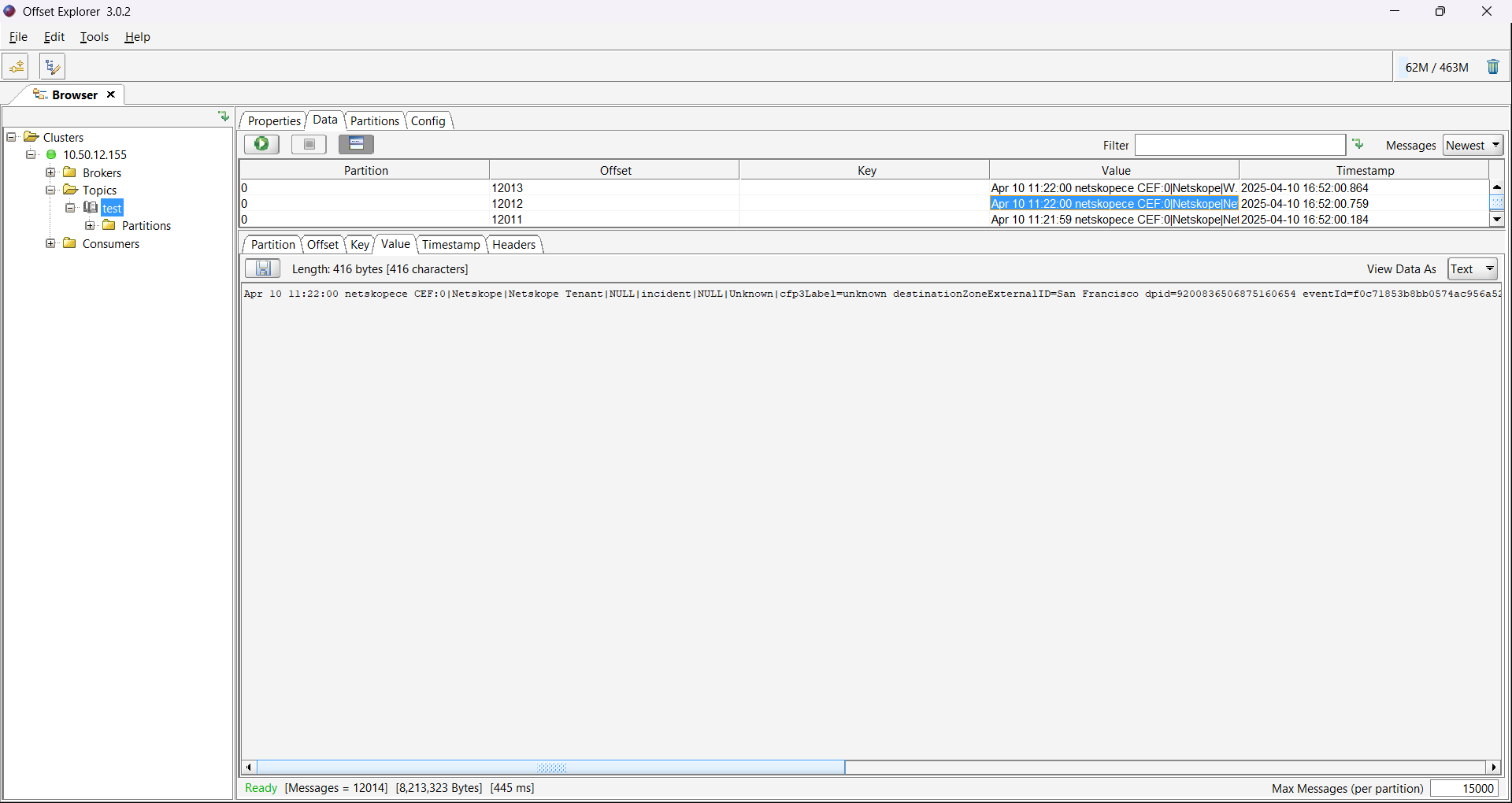1512x803 pixels.
Task: Click the add connection toolbar icon
Action: tap(16, 67)
